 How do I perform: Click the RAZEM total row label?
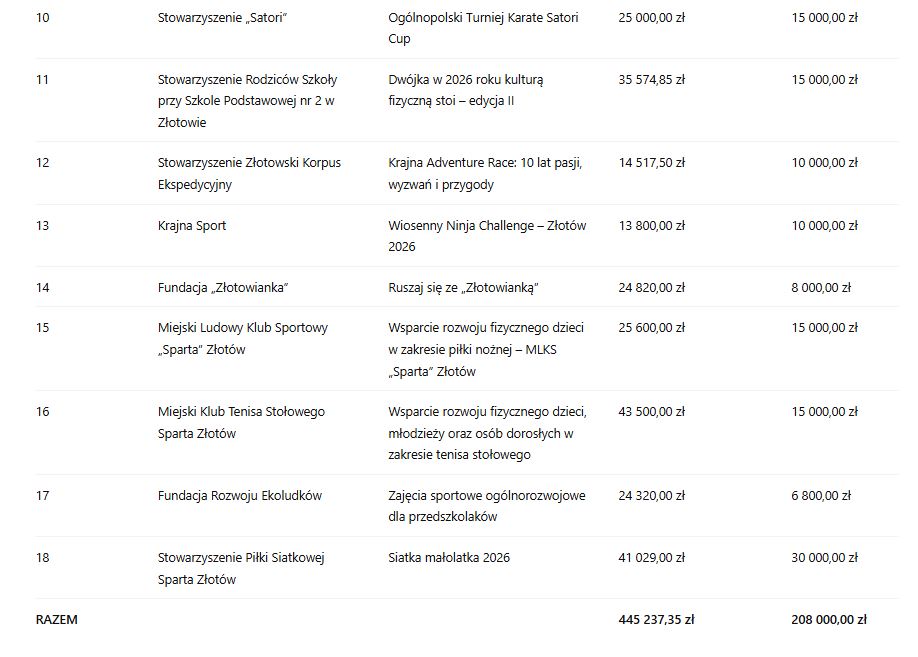pos(56,620)
